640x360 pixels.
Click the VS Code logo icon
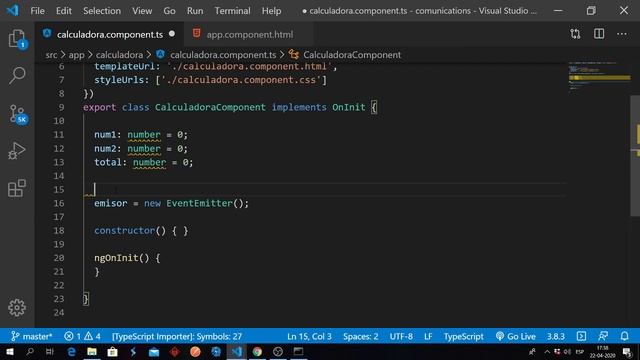click(x=13, y=10)
